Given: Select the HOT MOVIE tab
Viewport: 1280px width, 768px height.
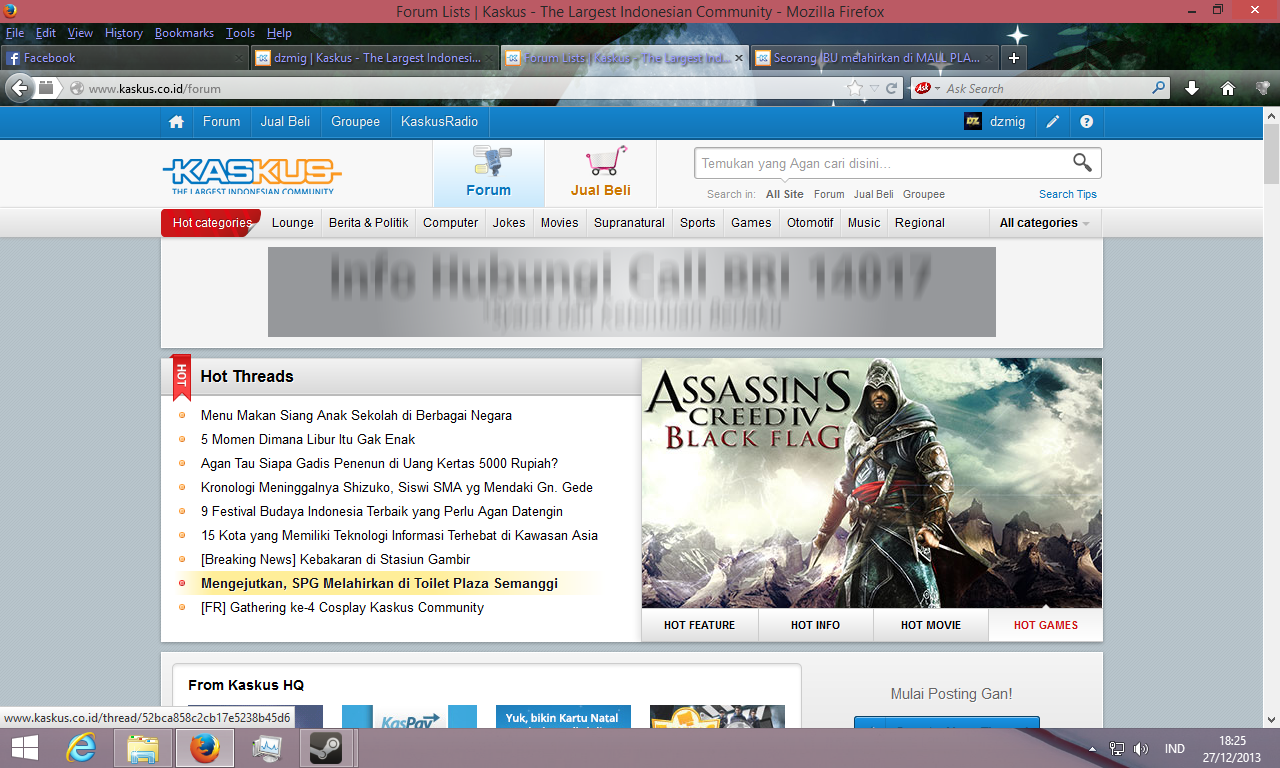Looking at the screenshot, I should (931, 625).
